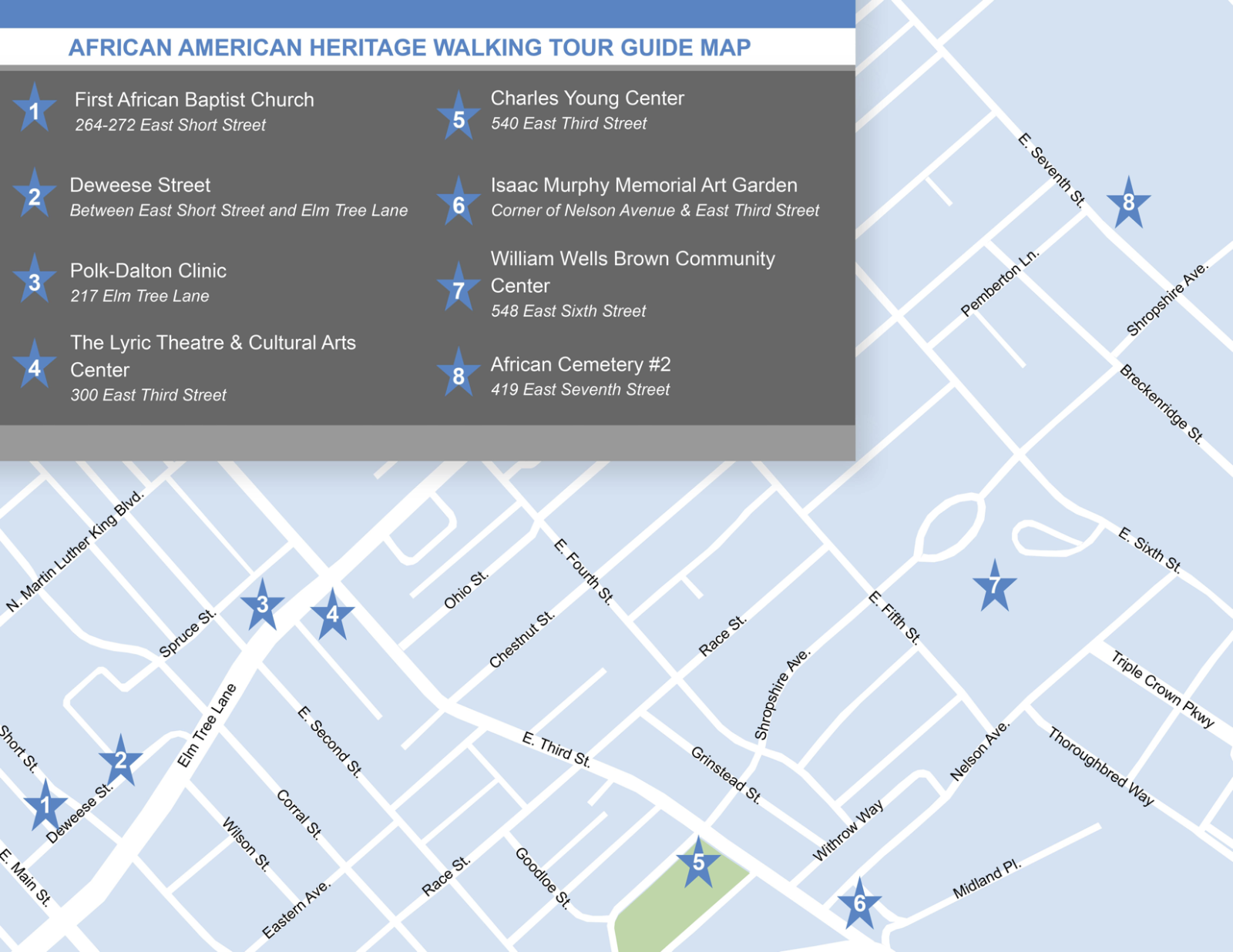Click 'The Lyric Theatre & Cultural Arts' entry
This screenshot has width=1233, height=952.
click(213, 343)
